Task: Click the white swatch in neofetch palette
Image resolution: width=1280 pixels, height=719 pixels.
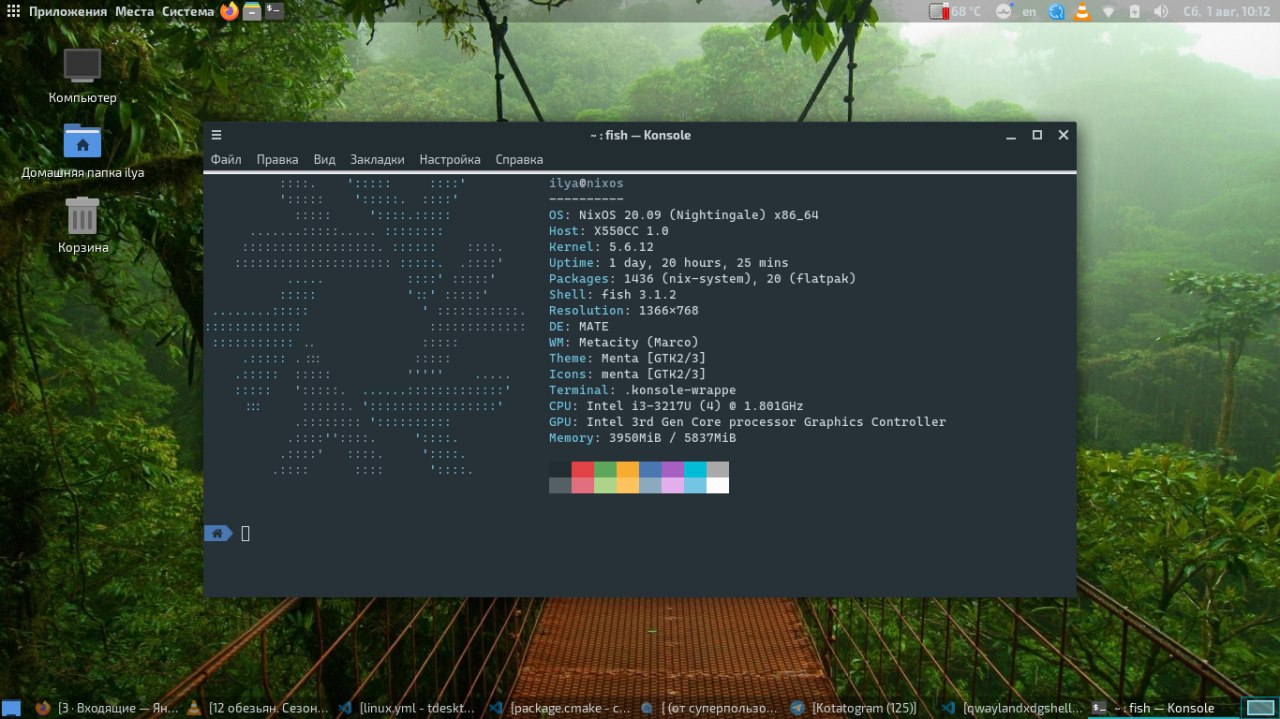Action: point(717,485)
